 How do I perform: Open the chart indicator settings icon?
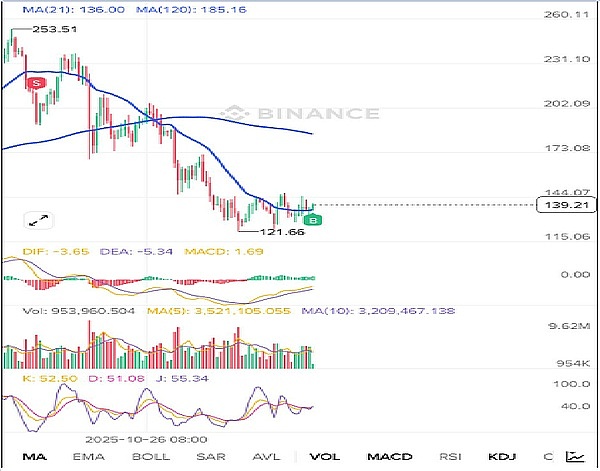point(574,456)
